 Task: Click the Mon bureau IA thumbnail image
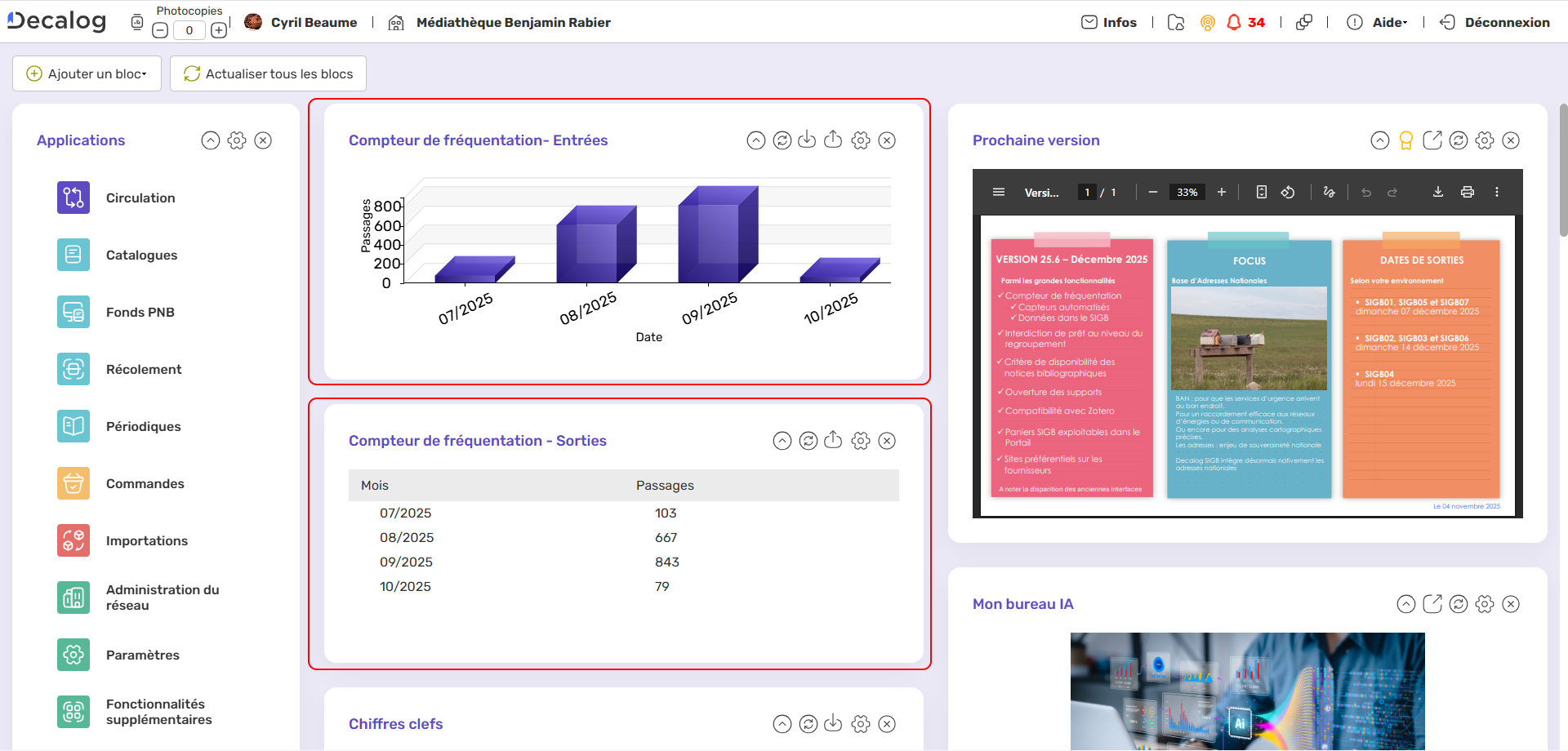(x=1247, y=691)
